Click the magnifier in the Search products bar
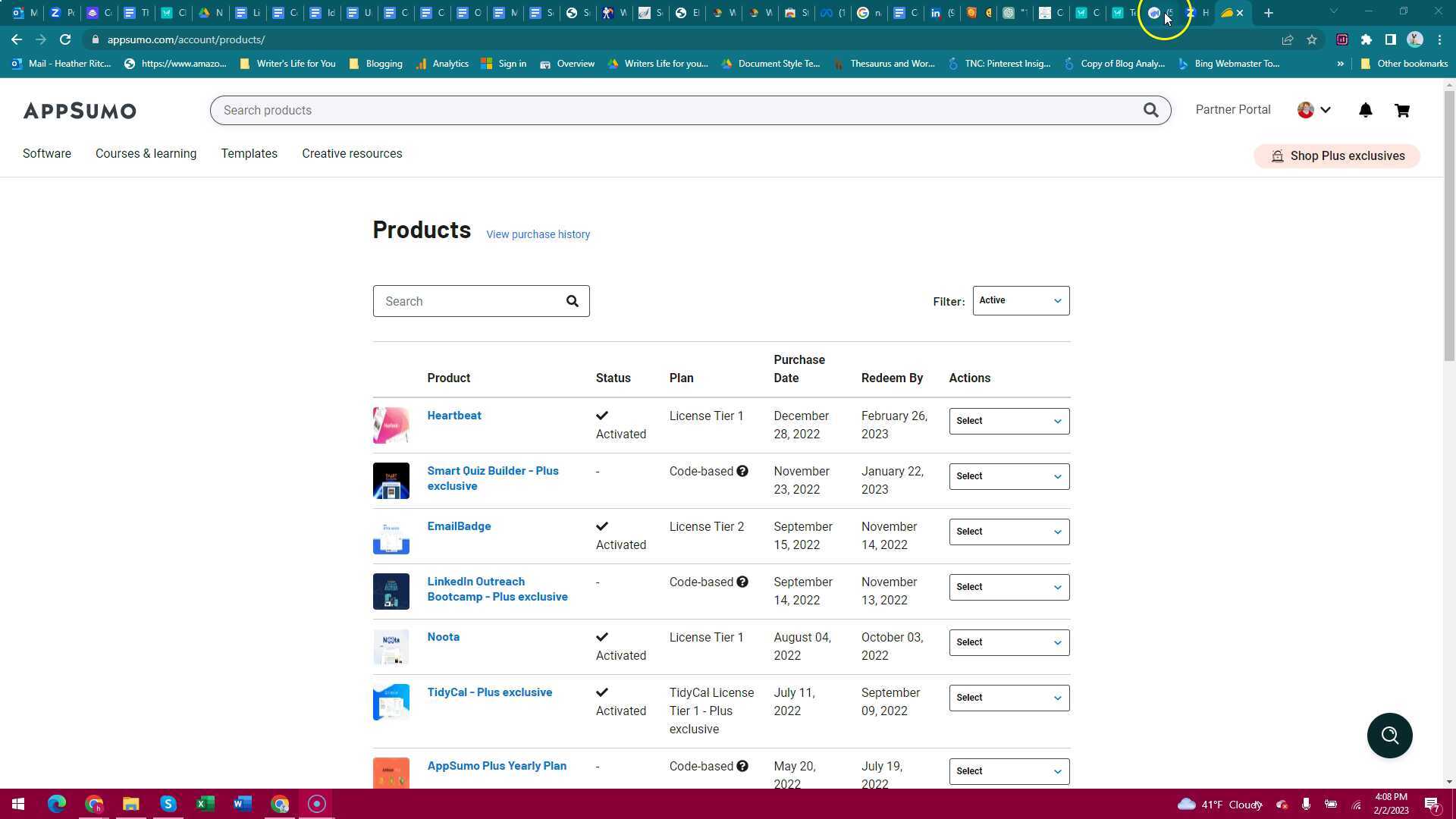The height and width of the screenshot is (819, 1456). tap(1150, 111)
